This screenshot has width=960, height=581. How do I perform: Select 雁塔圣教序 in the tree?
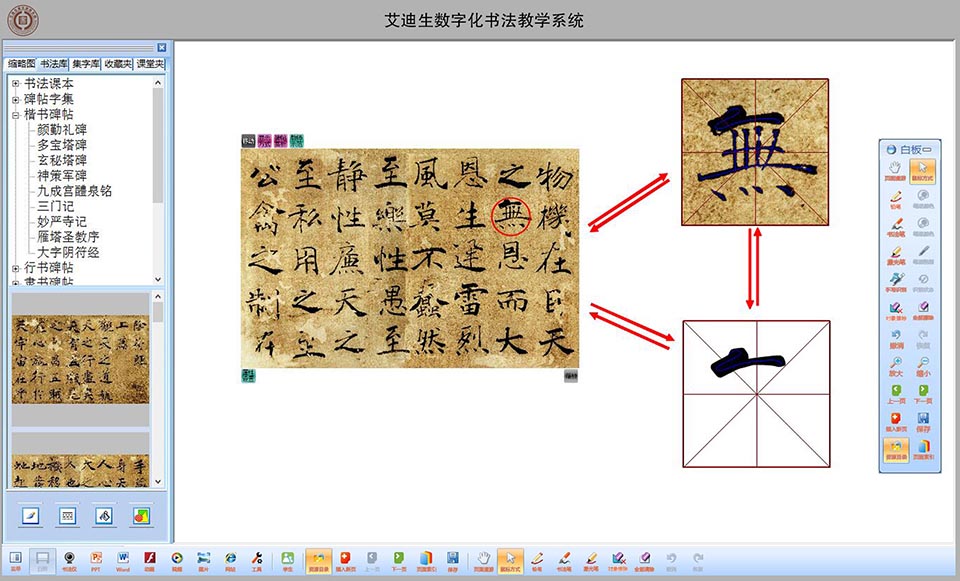68,237
